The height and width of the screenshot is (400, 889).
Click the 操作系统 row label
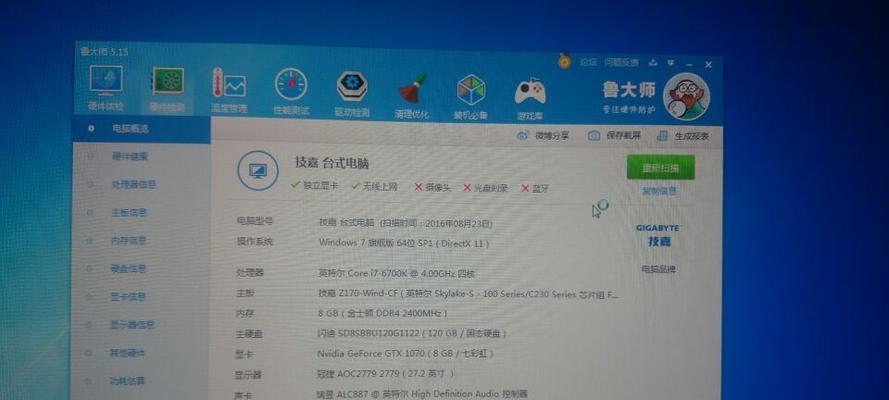click(255, 241)
